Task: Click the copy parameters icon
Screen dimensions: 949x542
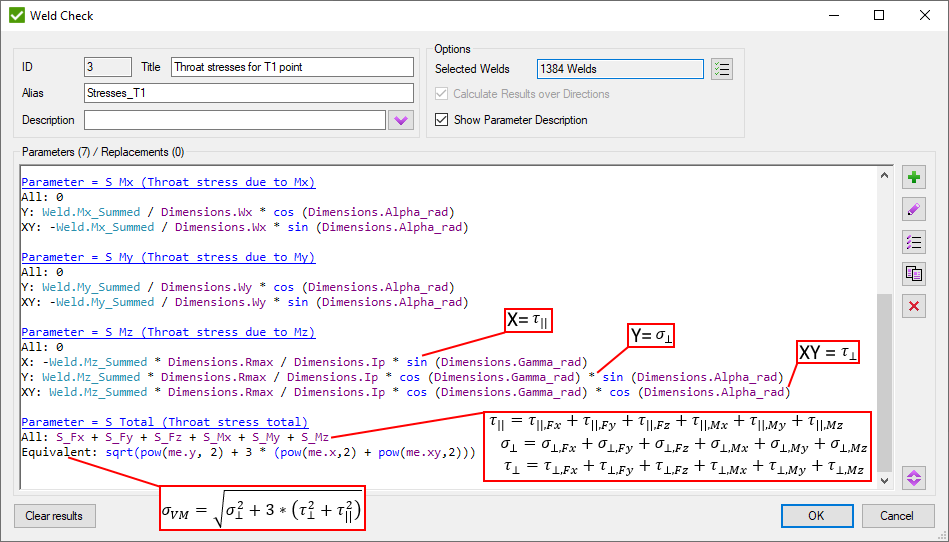Action: pos(913,274)
